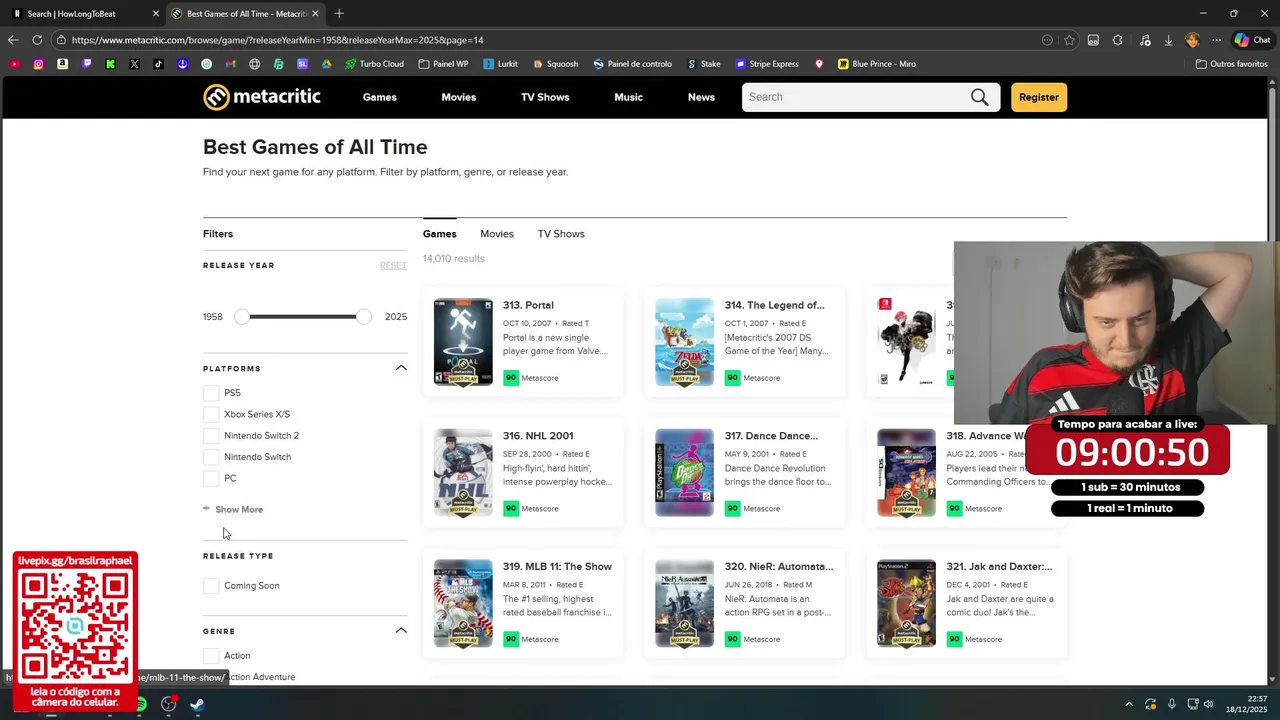Open the Music menu
This screenshot has height=720, width=1280.
pyautogui.click(x=628, y=97)
